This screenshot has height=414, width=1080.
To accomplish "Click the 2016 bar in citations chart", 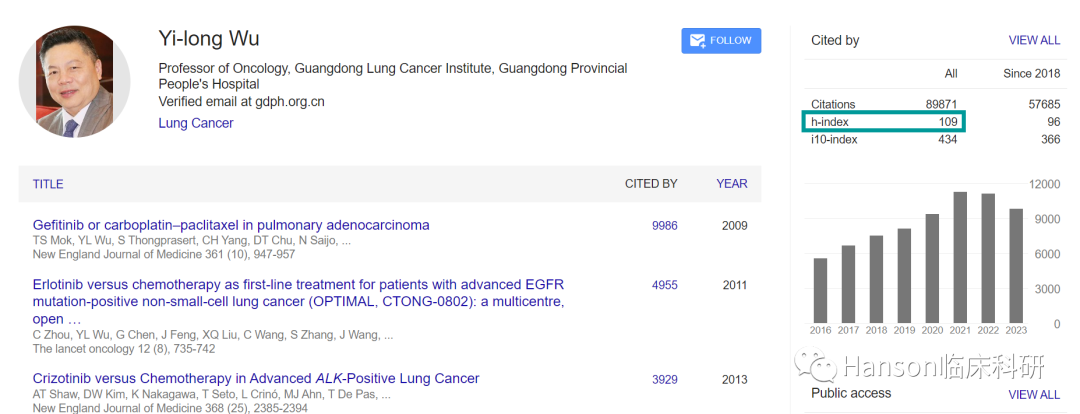I will [x=820, y=291].
